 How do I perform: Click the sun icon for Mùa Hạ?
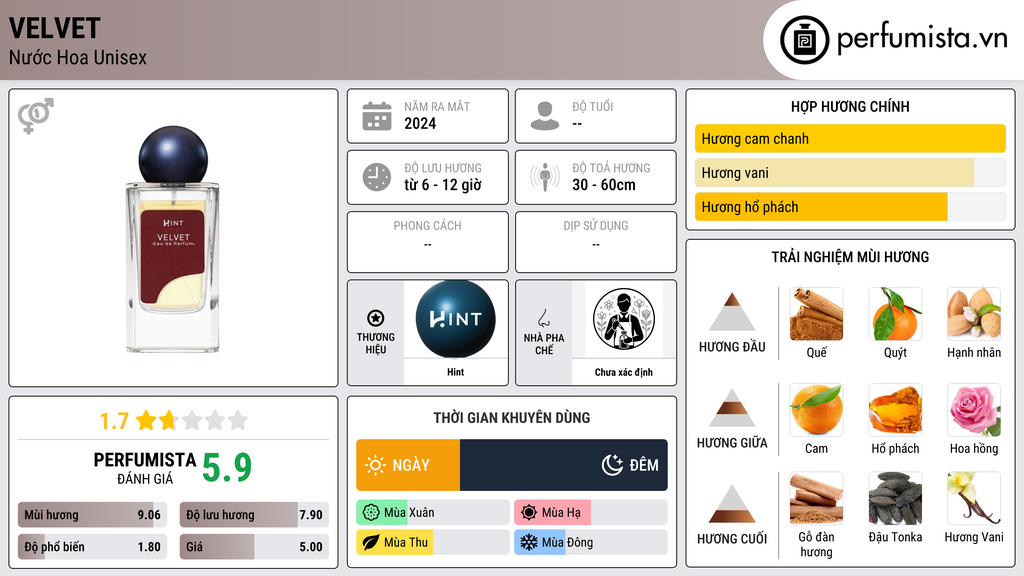coord(529,513)
